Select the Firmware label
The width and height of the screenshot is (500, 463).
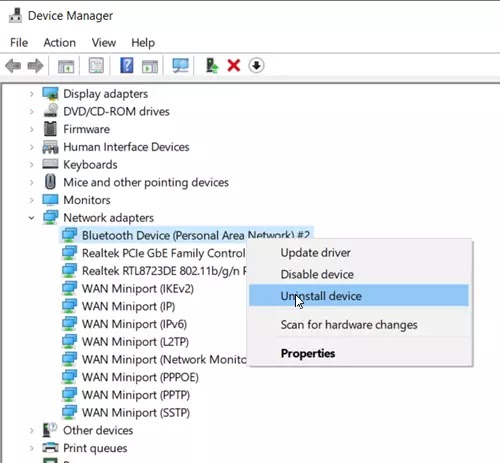(x=86, y=129)
